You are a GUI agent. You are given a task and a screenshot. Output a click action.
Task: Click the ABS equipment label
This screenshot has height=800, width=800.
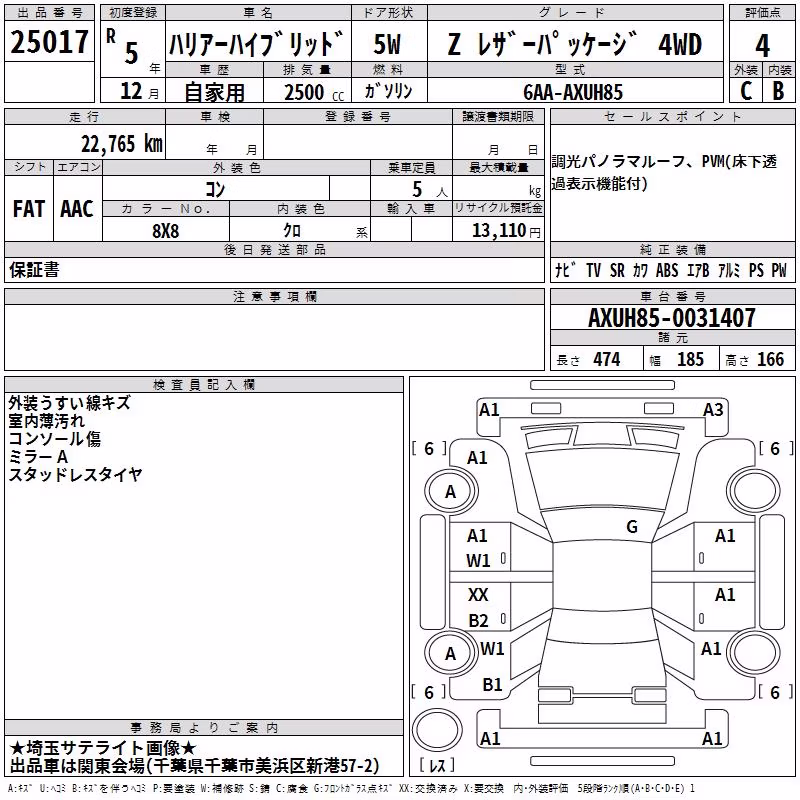667,270
